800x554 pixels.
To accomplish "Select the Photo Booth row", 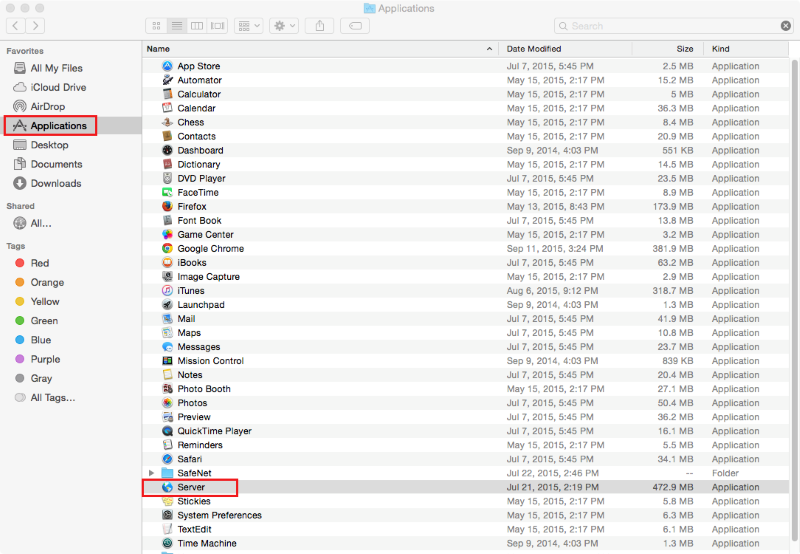I will click(x=465, y=389).
